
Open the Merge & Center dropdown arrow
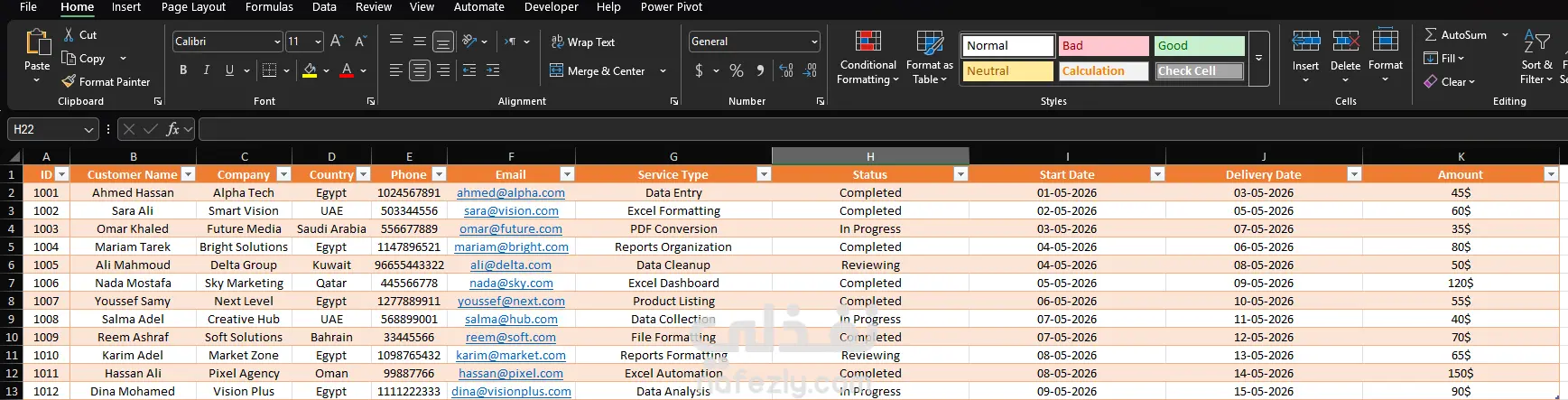663,70
